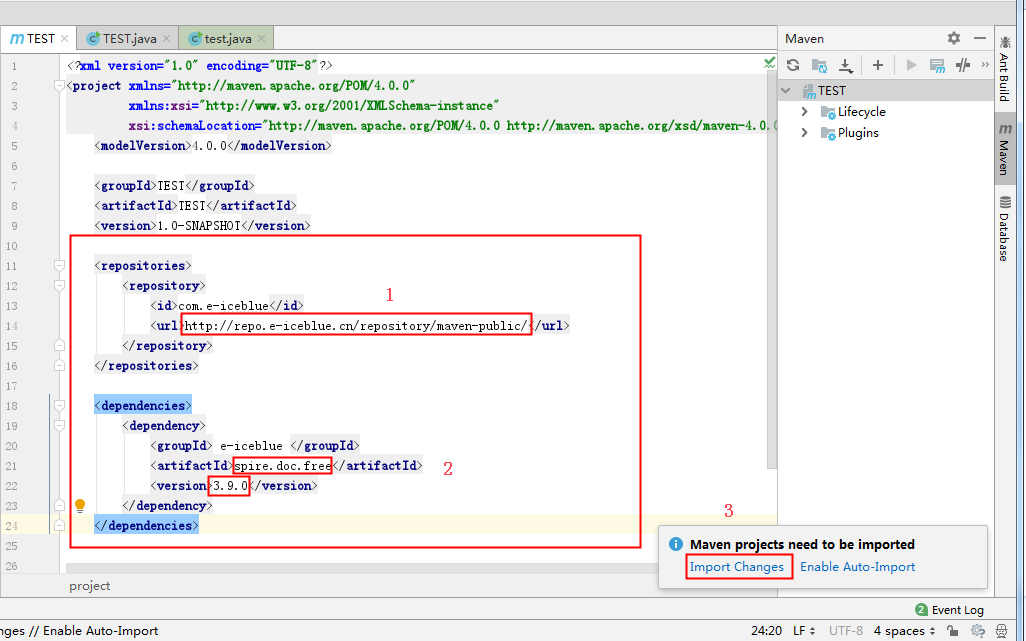Select Plugins in the Maven tree
The width and height of the screenshot is (1026, 641).
pos(858,133)
